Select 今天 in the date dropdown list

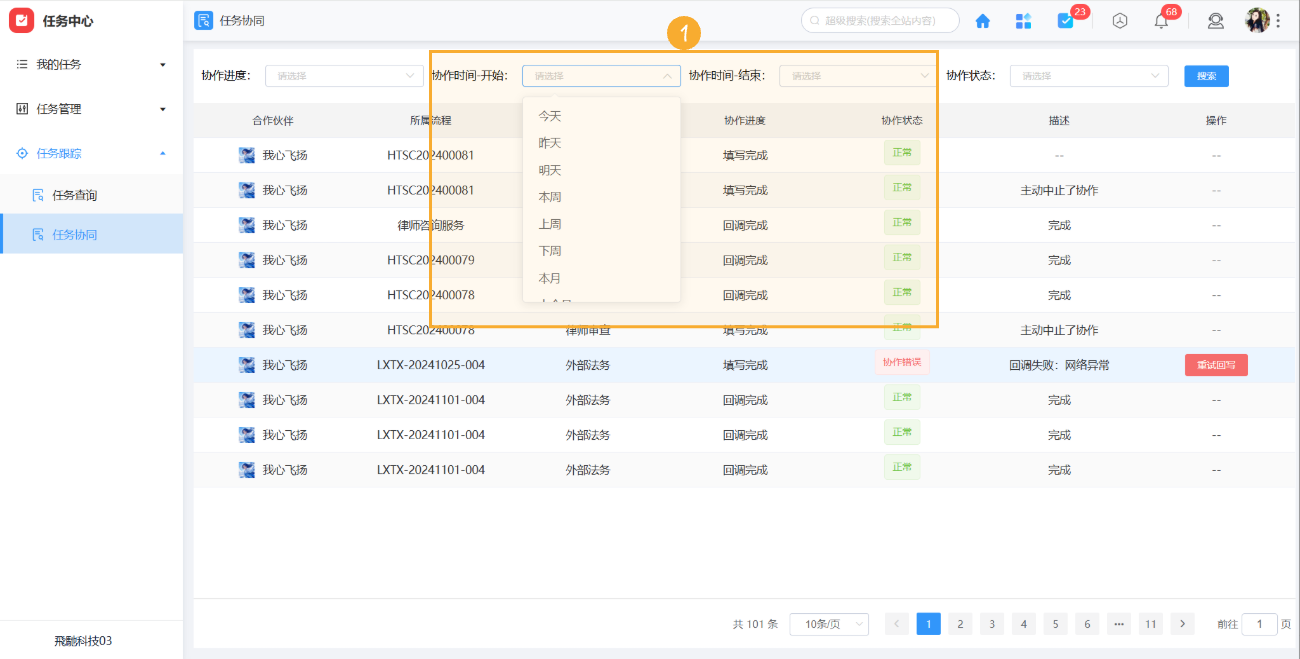(552, 116)
